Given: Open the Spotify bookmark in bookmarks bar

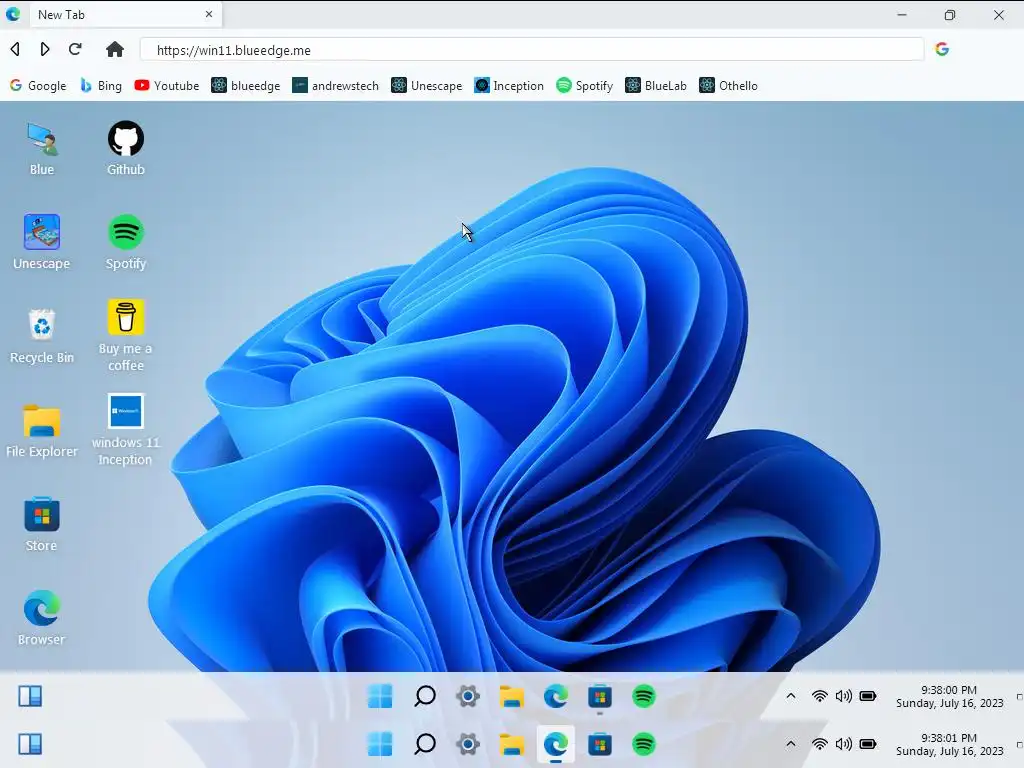Looking at the screenshot, I should (584, 86).
